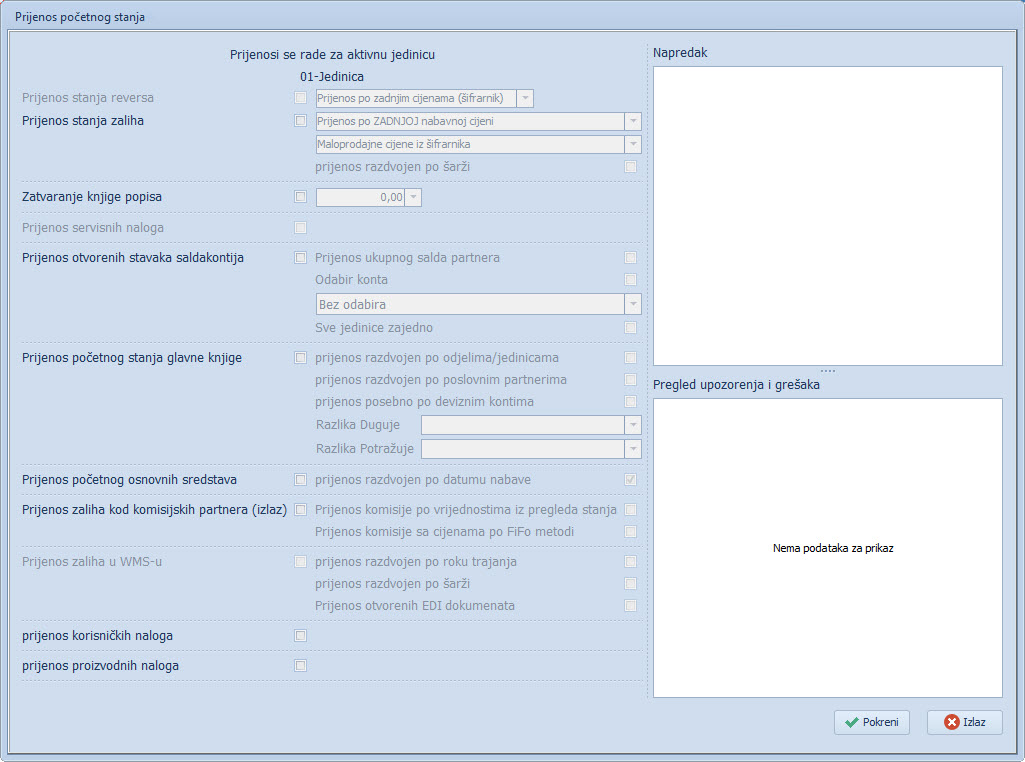Enable Prijenos stanja zaliha checkbox
The width and height of the screenshot is (1025, 762).
301,122
